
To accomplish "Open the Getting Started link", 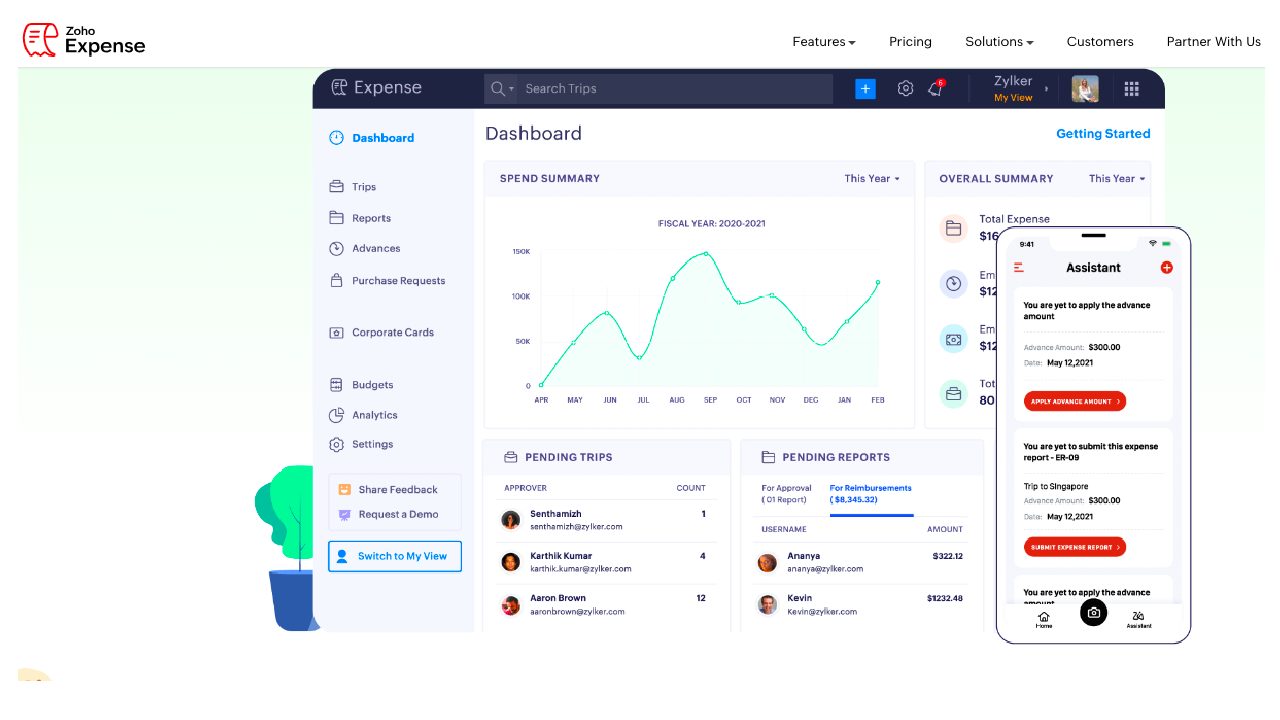I will (x=1103, y=134).
